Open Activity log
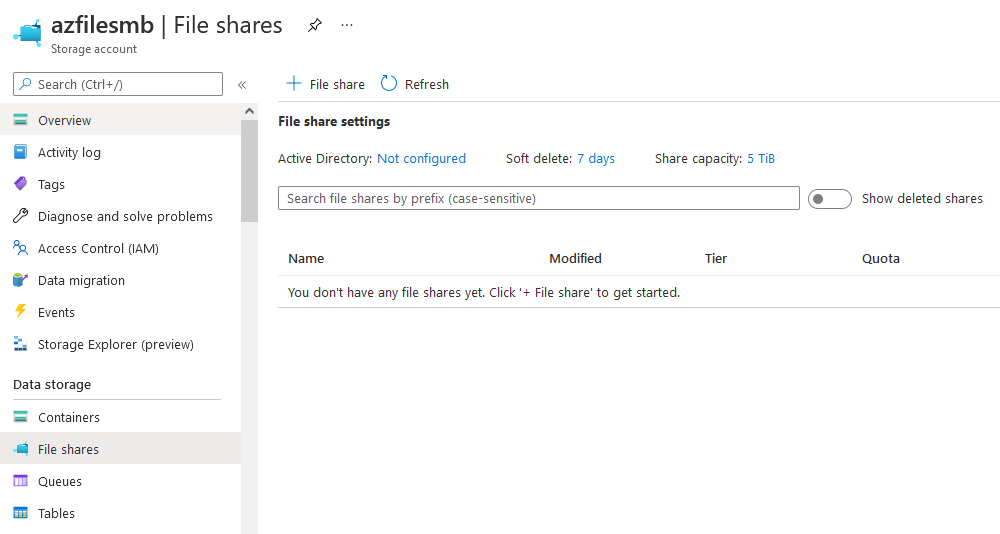The height and width of the screenshot is (534, 1000). [121, 152]
